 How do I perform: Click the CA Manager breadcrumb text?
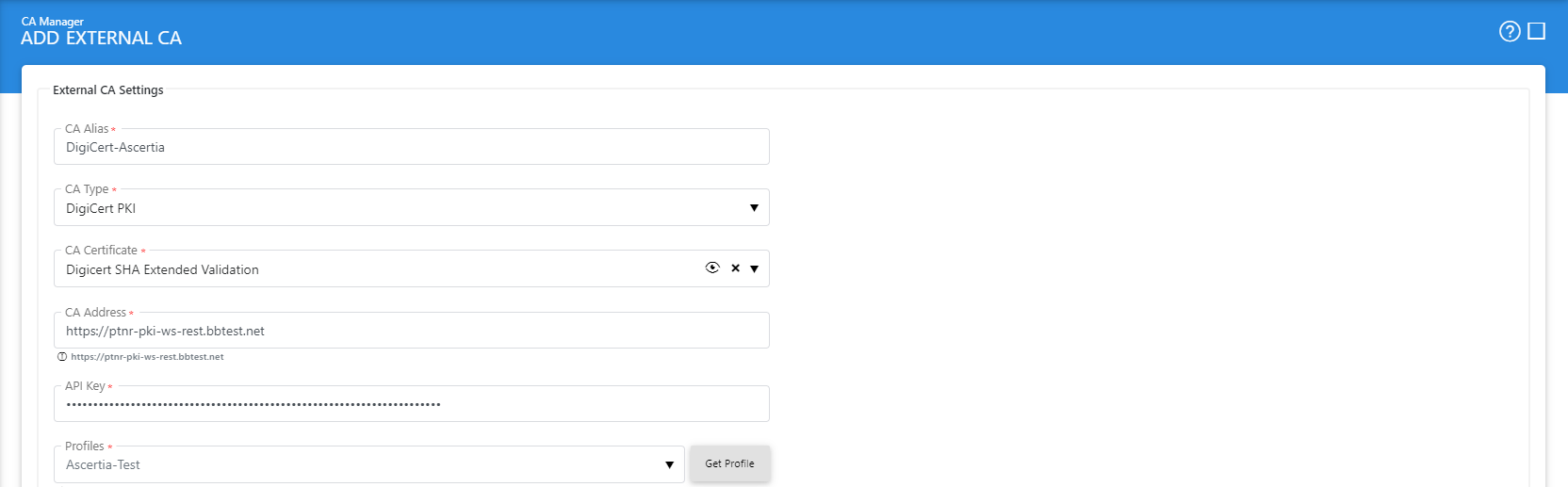tap(53, 22)
